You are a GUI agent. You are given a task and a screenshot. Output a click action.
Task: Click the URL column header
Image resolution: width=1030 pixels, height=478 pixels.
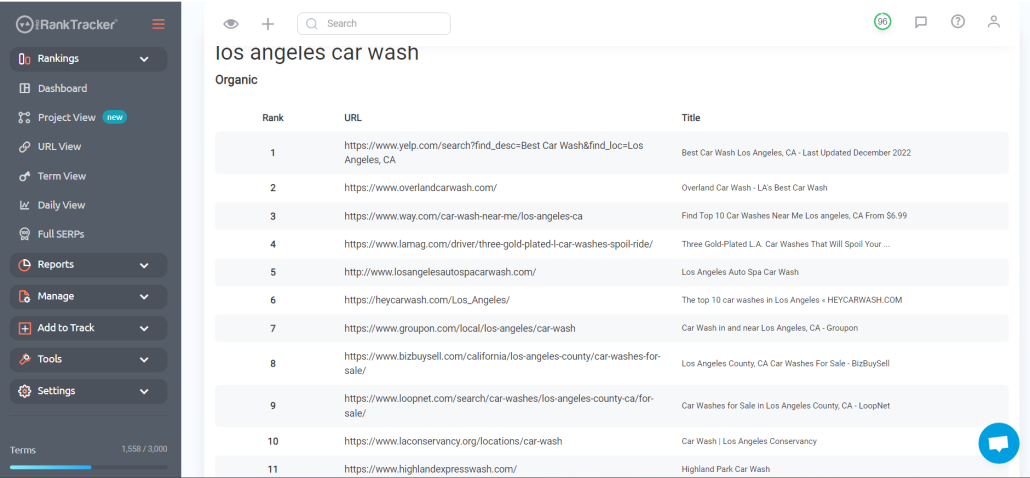pyautogui.click(x=353, y=118)
